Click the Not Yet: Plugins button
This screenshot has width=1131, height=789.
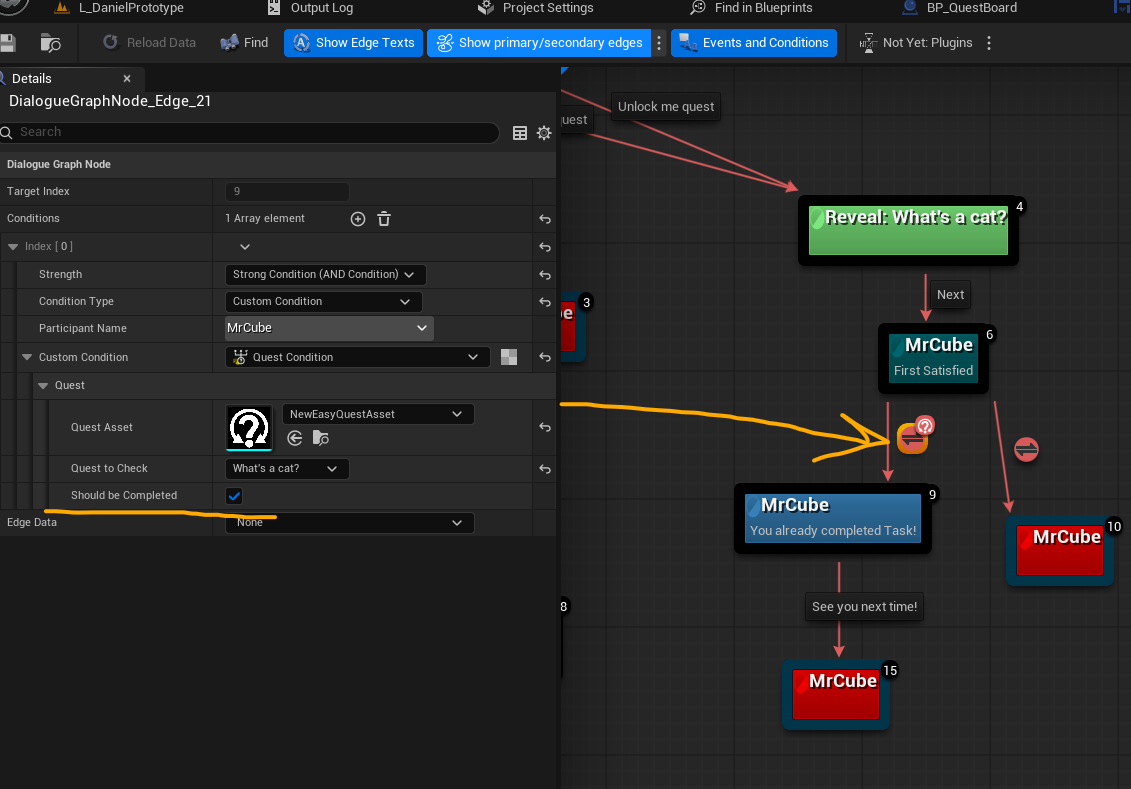[x=928, y=43]
